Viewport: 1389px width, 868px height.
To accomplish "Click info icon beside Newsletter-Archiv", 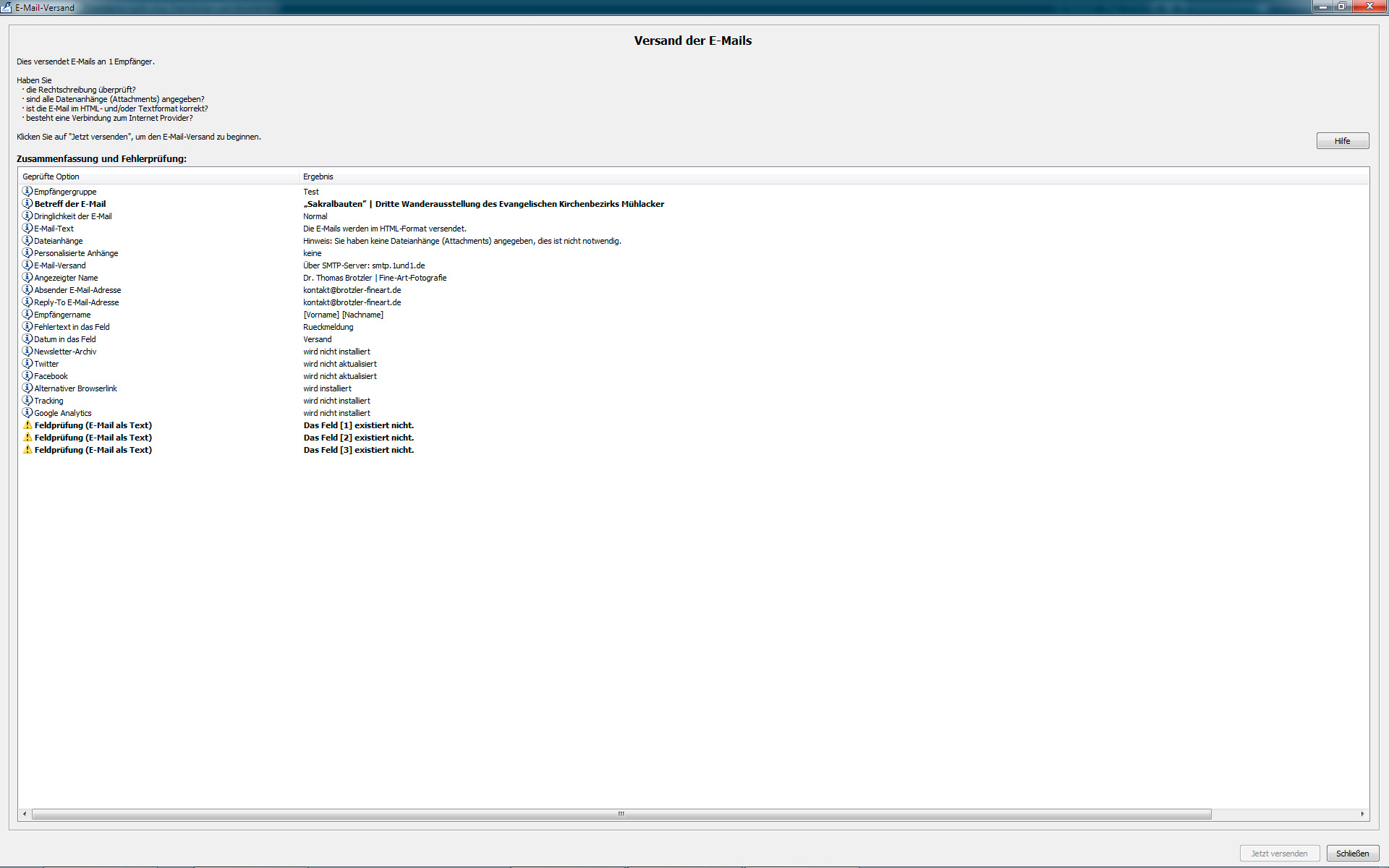I will tap(27, 352).
